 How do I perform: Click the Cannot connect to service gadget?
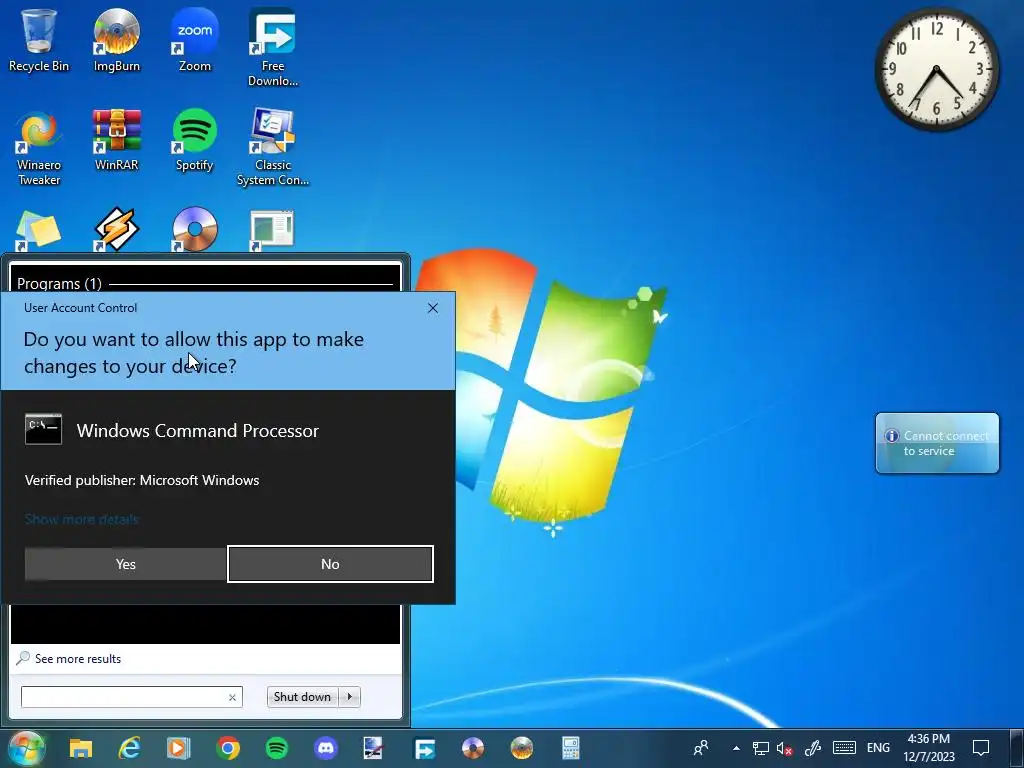pyautogui.click(x=937, y=443)
